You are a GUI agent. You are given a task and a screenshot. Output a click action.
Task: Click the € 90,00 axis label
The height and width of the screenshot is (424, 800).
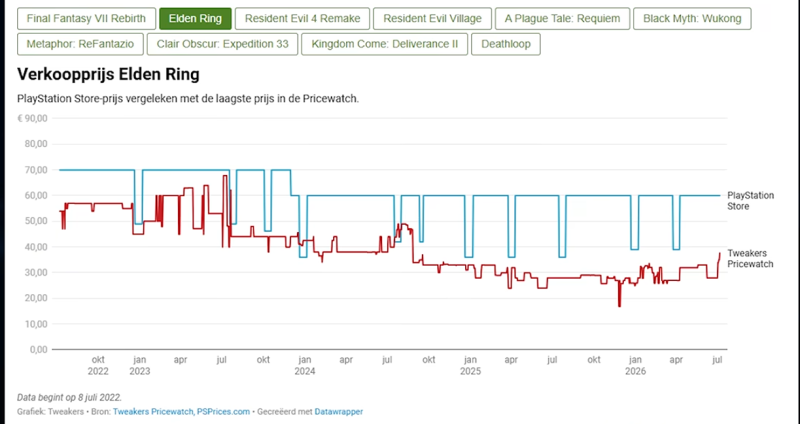coord(33,118)
